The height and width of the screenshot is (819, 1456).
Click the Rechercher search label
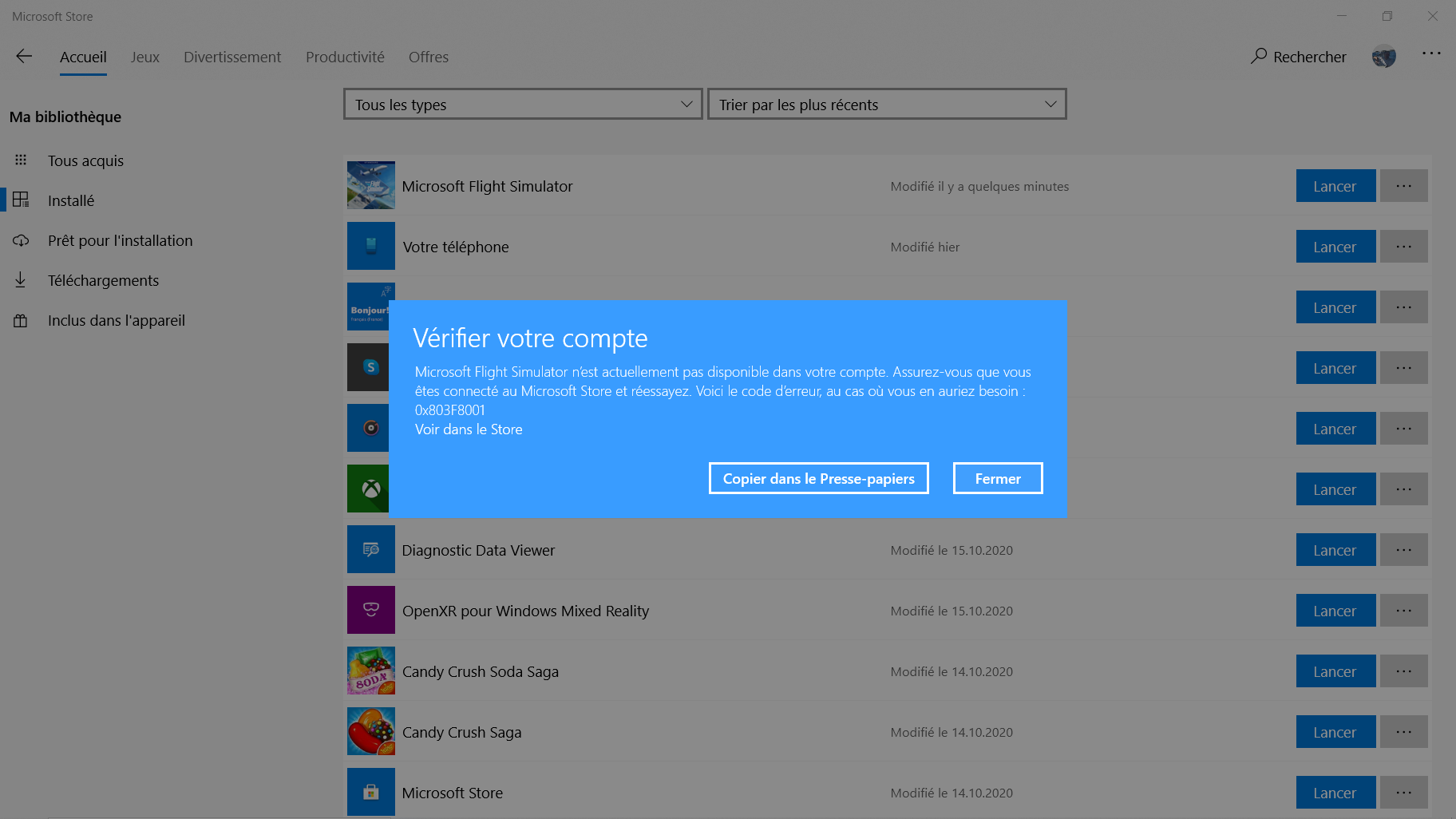click(1310, 57)
